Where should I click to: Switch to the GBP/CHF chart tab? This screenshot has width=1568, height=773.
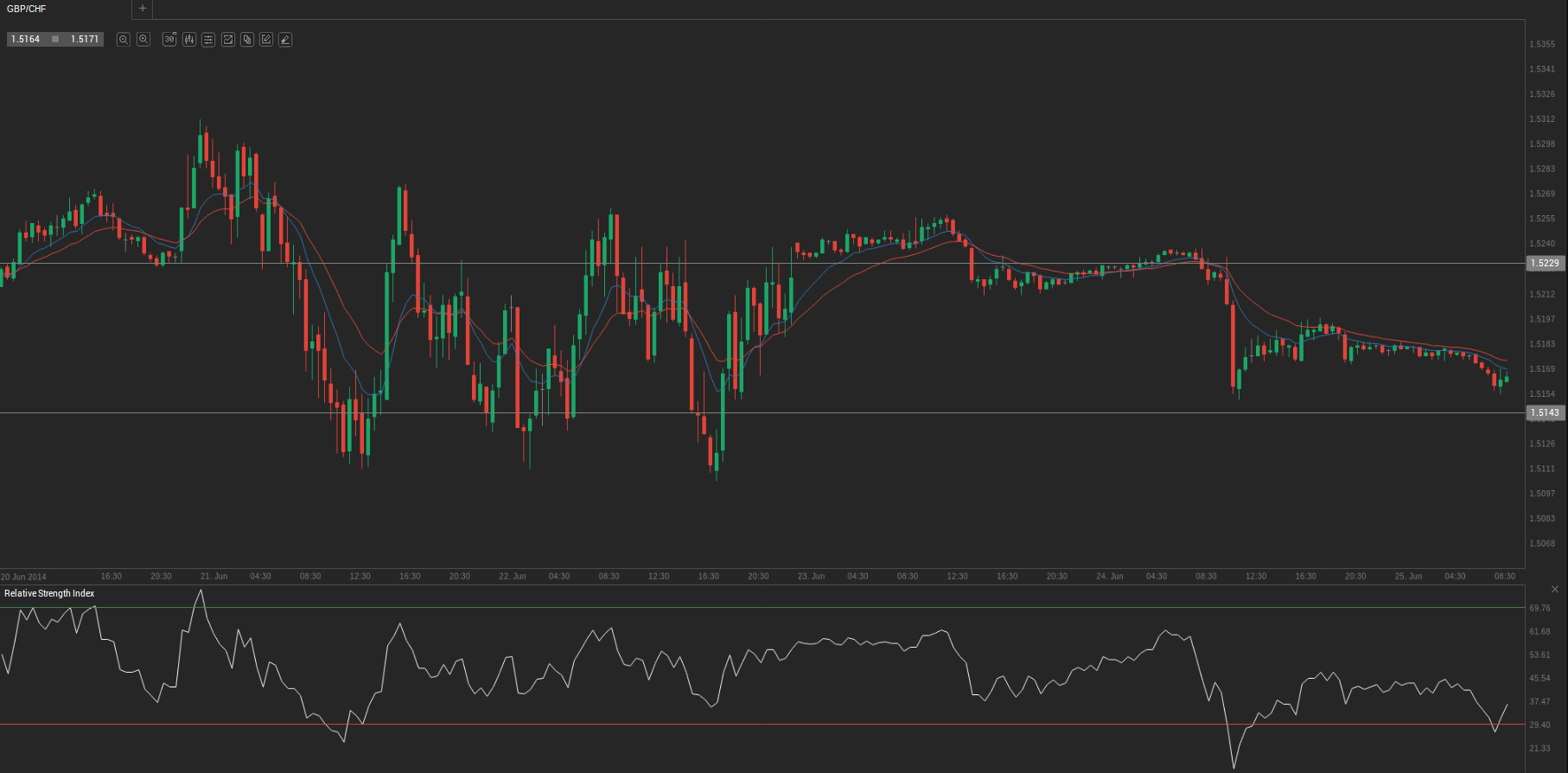27,9
